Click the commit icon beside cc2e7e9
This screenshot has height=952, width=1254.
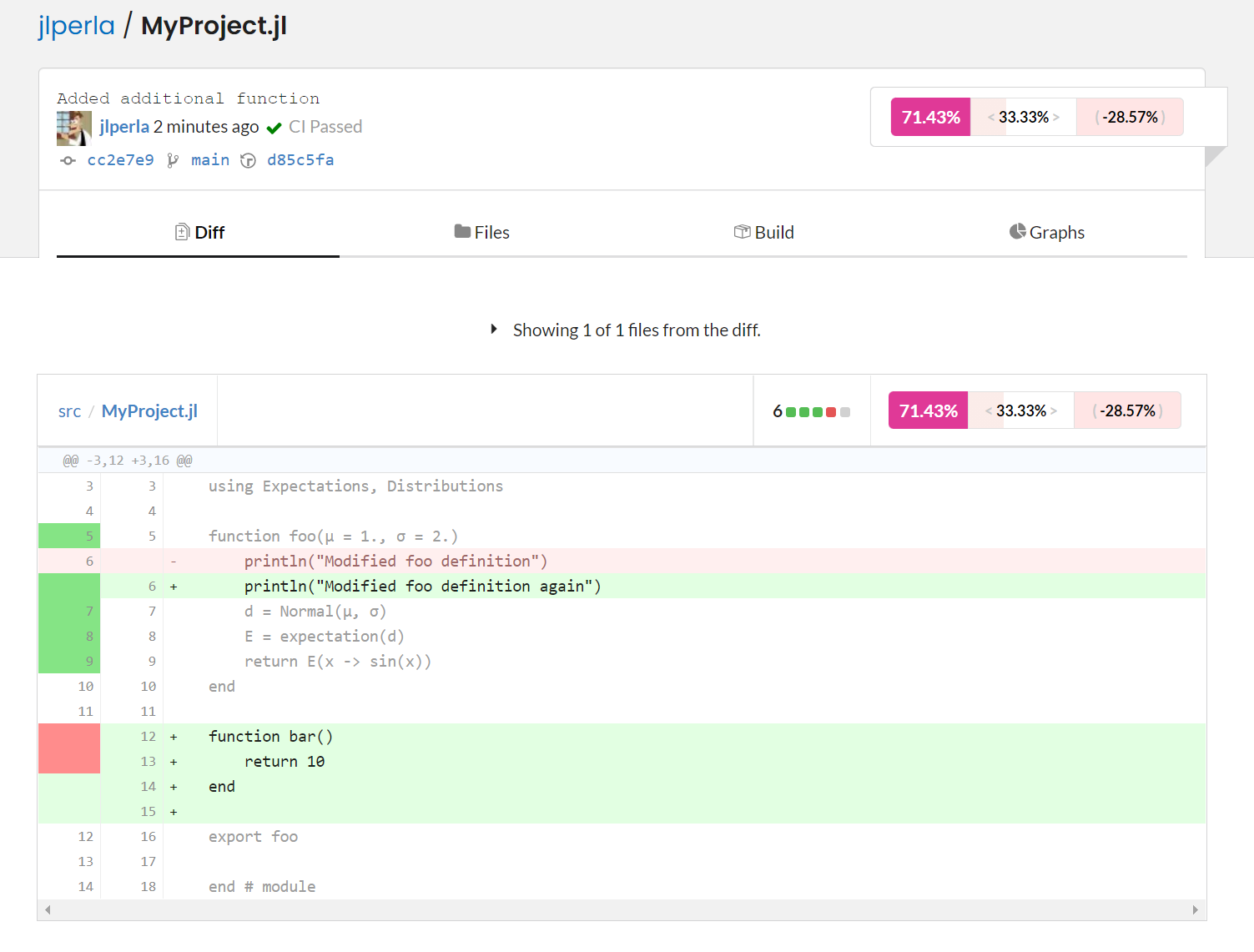pos(68,160)
